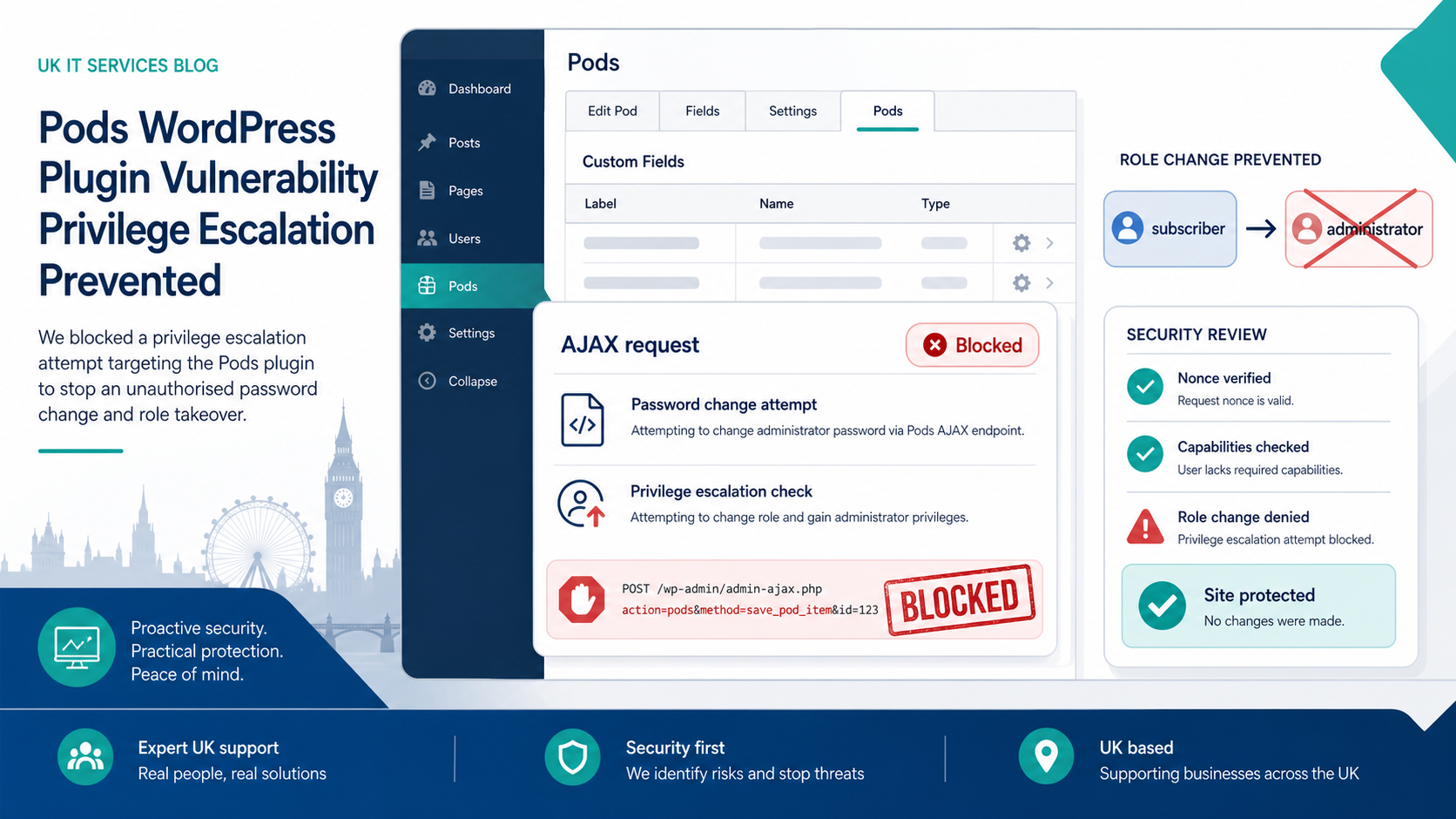
Task: Click the user-arrow icon beside Privilege escalation check
Action: pyautogui.click(x=581, y=504)
